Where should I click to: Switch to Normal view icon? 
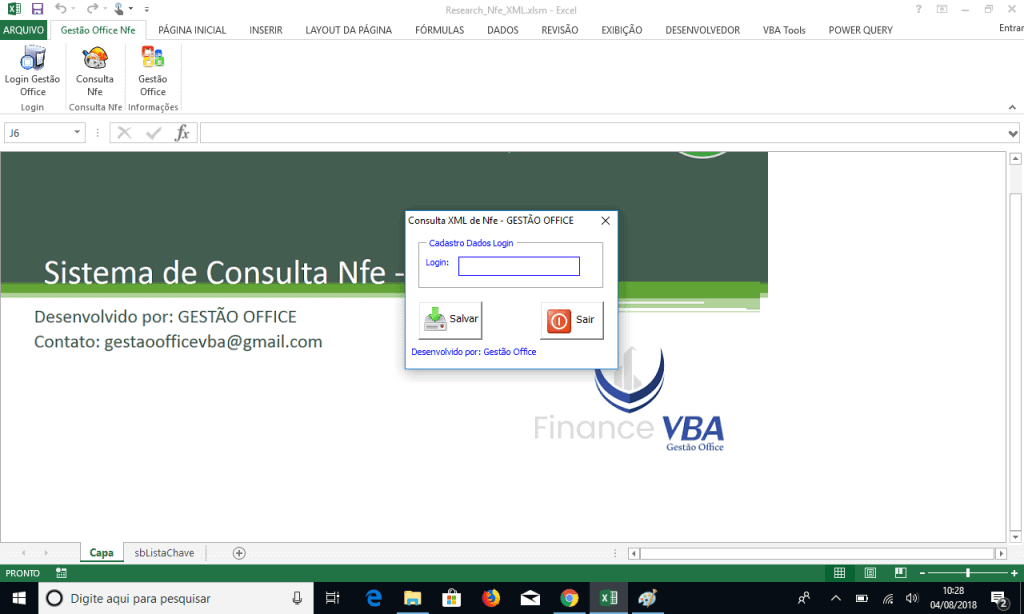[840, 573]
